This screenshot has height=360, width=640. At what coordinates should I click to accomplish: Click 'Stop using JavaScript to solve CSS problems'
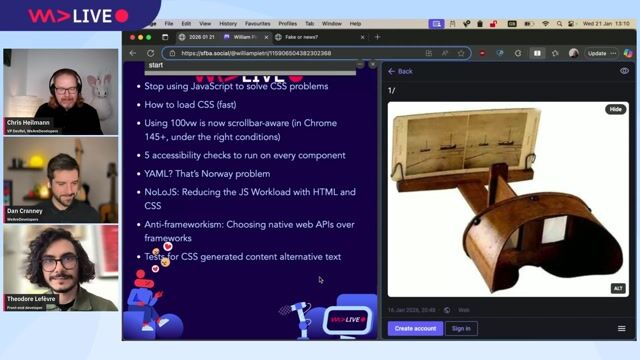[x=236, y=87]
